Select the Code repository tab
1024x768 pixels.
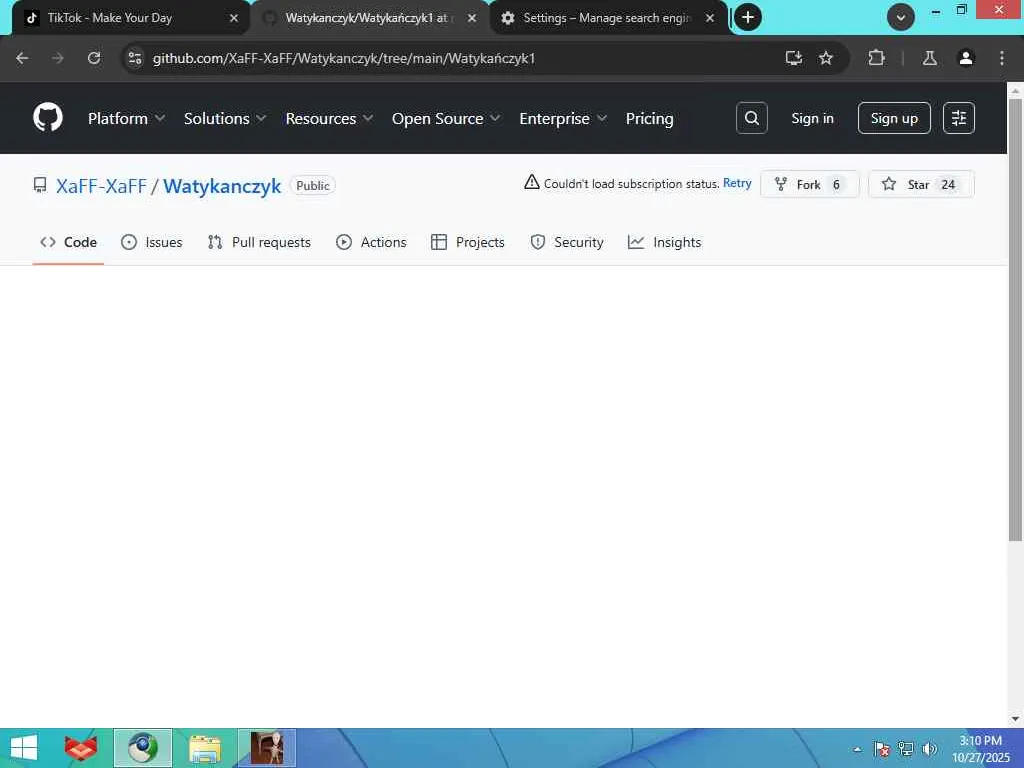click(x=69, y=242)
